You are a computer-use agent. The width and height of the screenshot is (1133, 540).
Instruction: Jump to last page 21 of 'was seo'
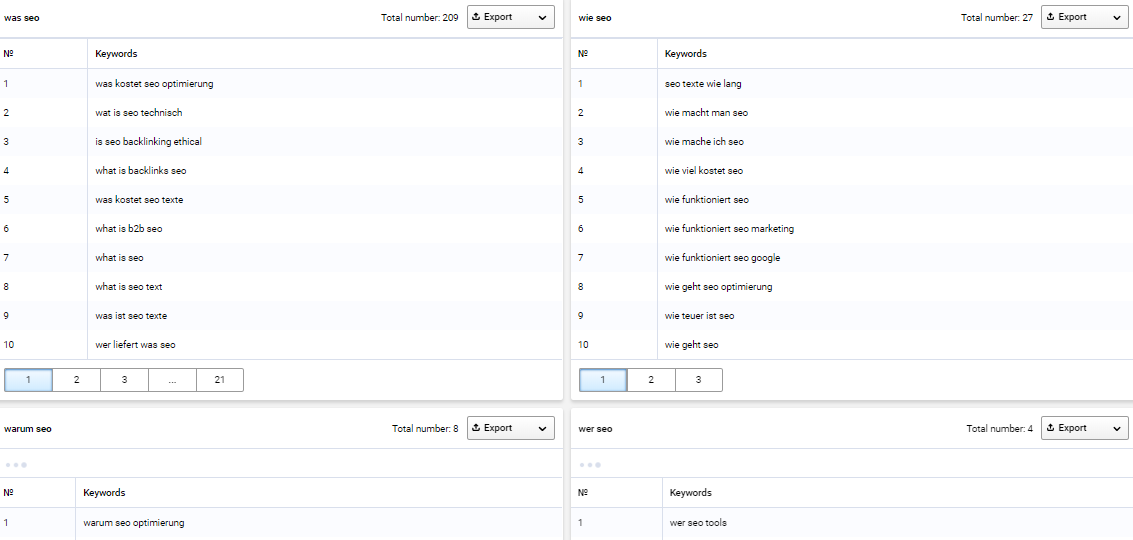coord(220,380)
